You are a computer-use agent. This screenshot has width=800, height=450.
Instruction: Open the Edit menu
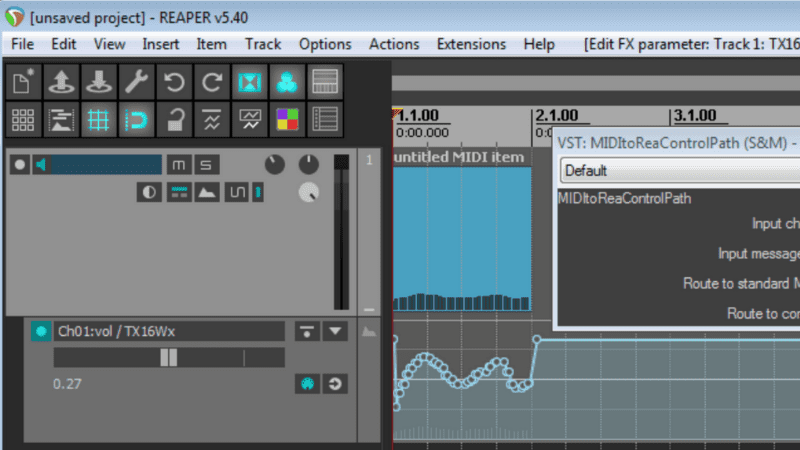[x=64, y=44]
